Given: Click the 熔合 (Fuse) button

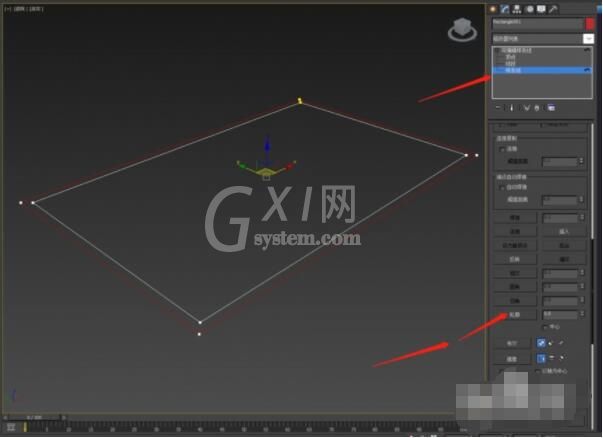Looking at the screenshot, I should click(x=564, y=245).
